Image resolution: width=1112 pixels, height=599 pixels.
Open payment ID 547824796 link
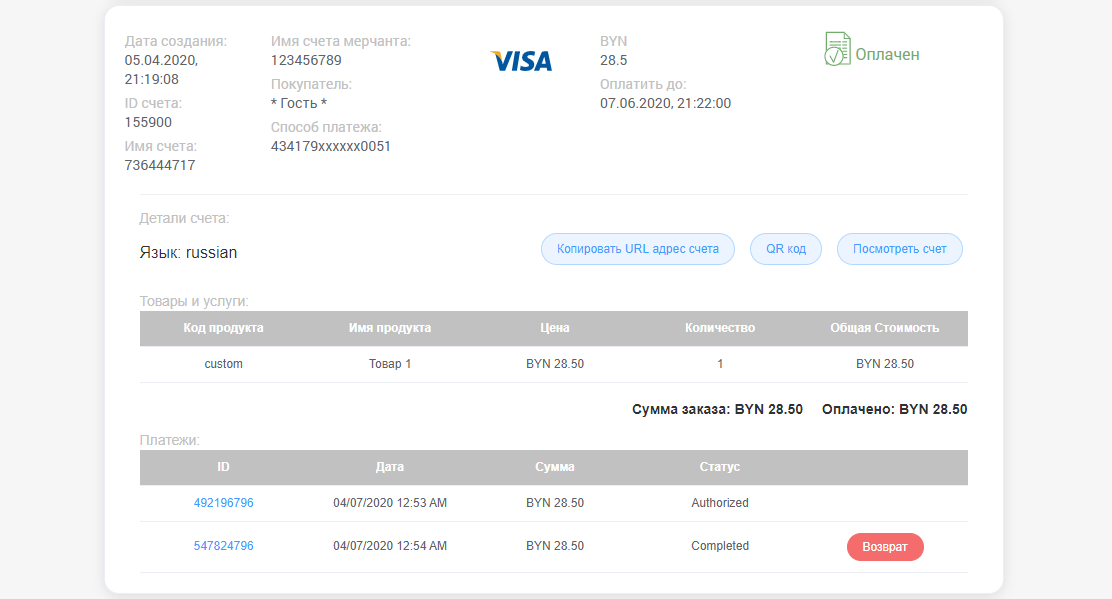pos(223,546)
